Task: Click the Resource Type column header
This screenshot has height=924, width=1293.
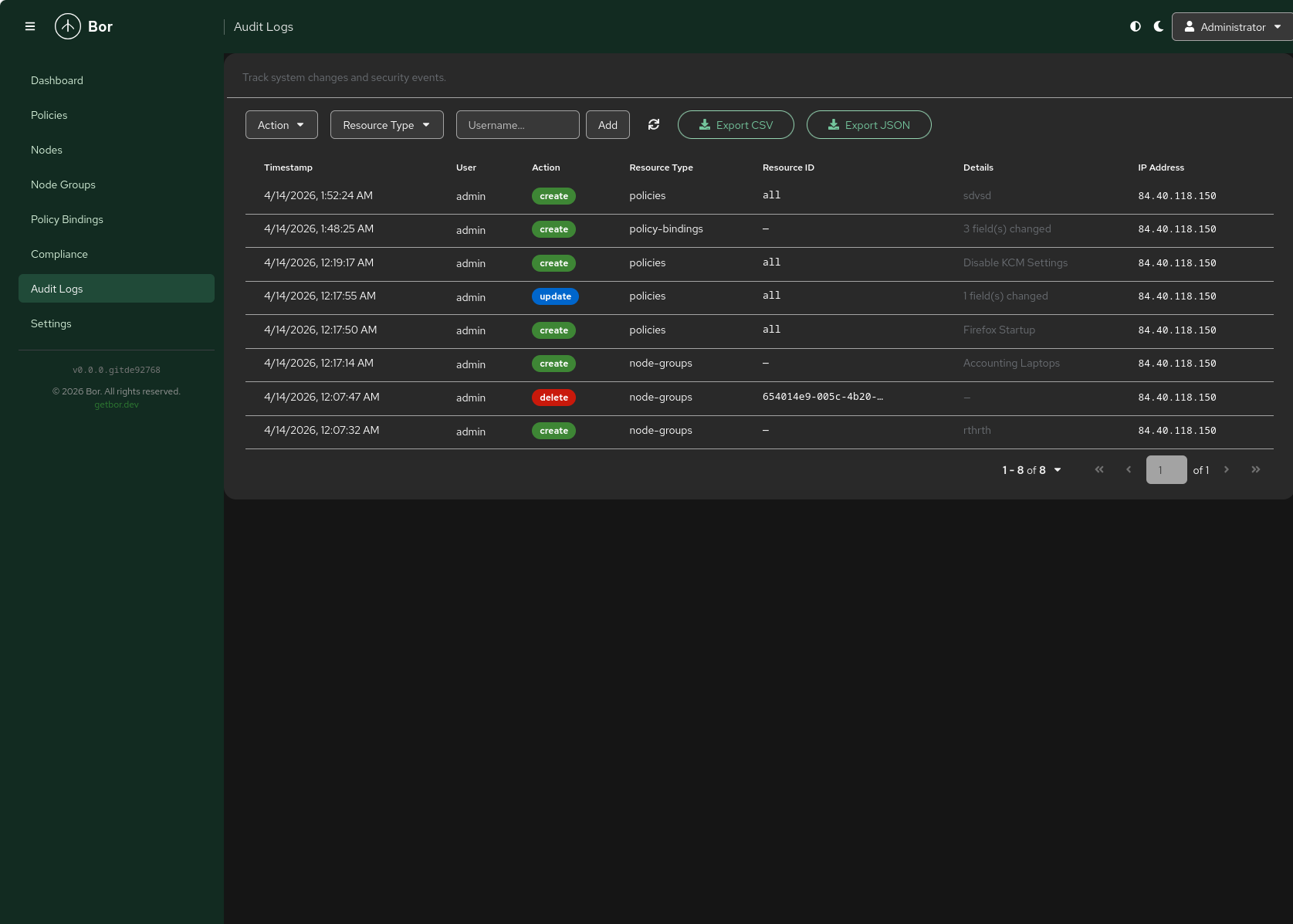Action: [x=661, y=168]
